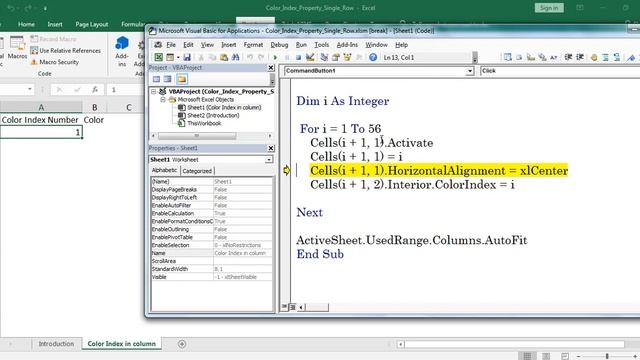Screen dimensions: 640x360
Task: Open Find with the binoculars icon
Action: tap(236, 58)
